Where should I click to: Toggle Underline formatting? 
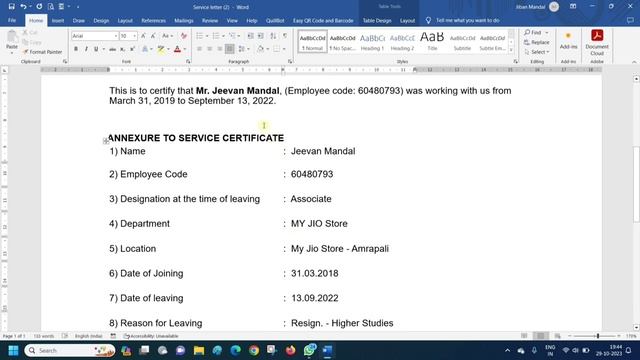click(96, 49)
